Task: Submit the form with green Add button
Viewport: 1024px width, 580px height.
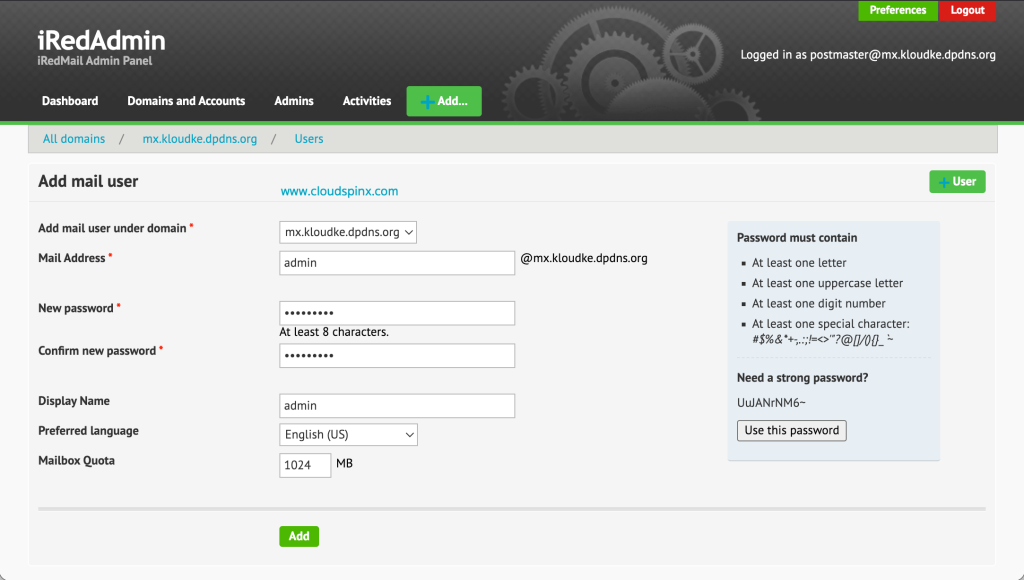Action: tap(298, 536)
